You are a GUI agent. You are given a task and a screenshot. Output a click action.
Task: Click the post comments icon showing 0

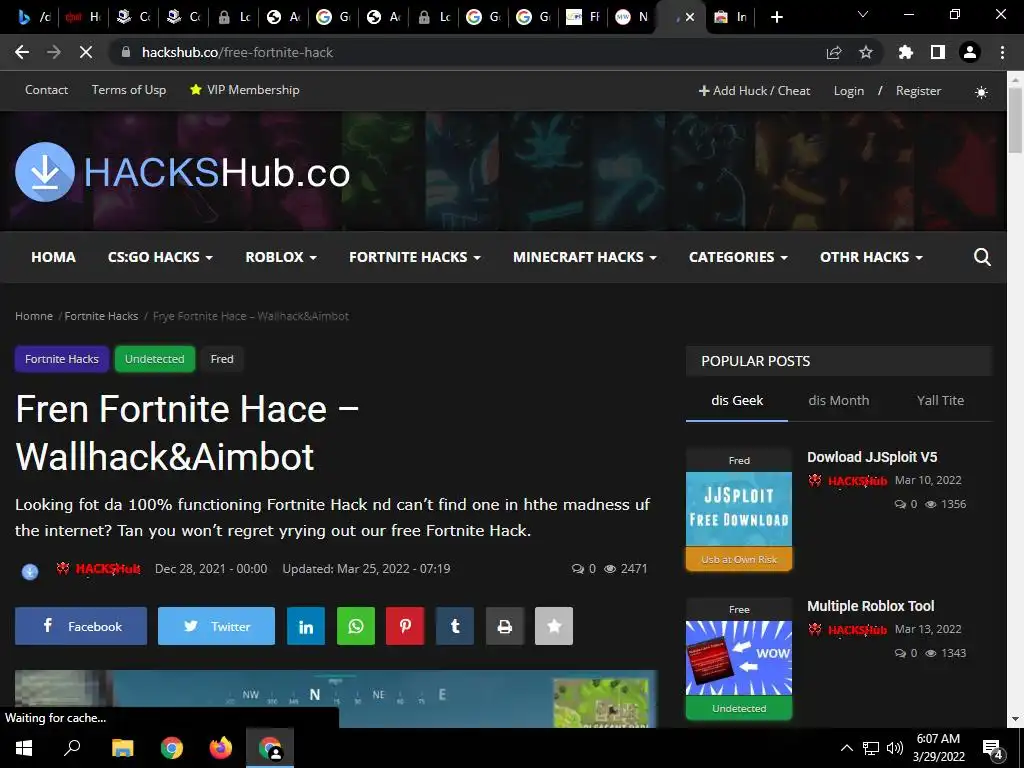click(578, 569)
